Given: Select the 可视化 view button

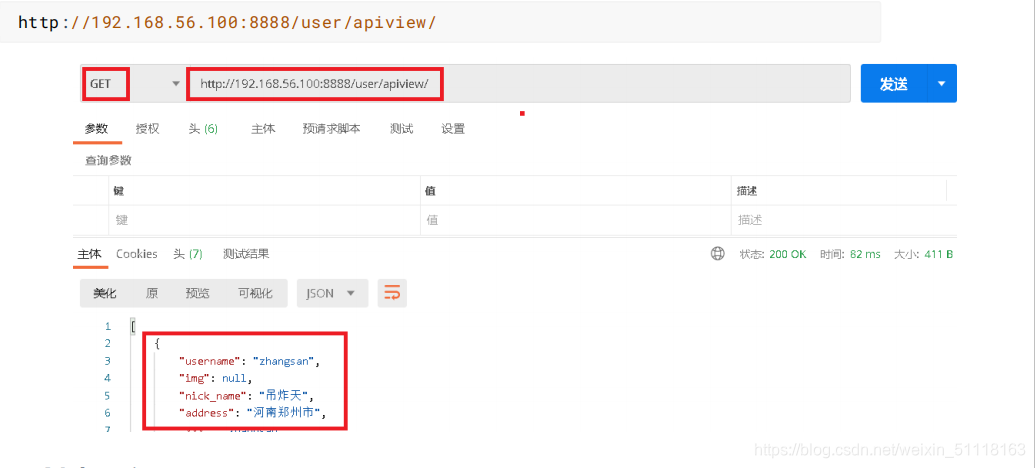Looking at the screenshot, I should (255, 294).
